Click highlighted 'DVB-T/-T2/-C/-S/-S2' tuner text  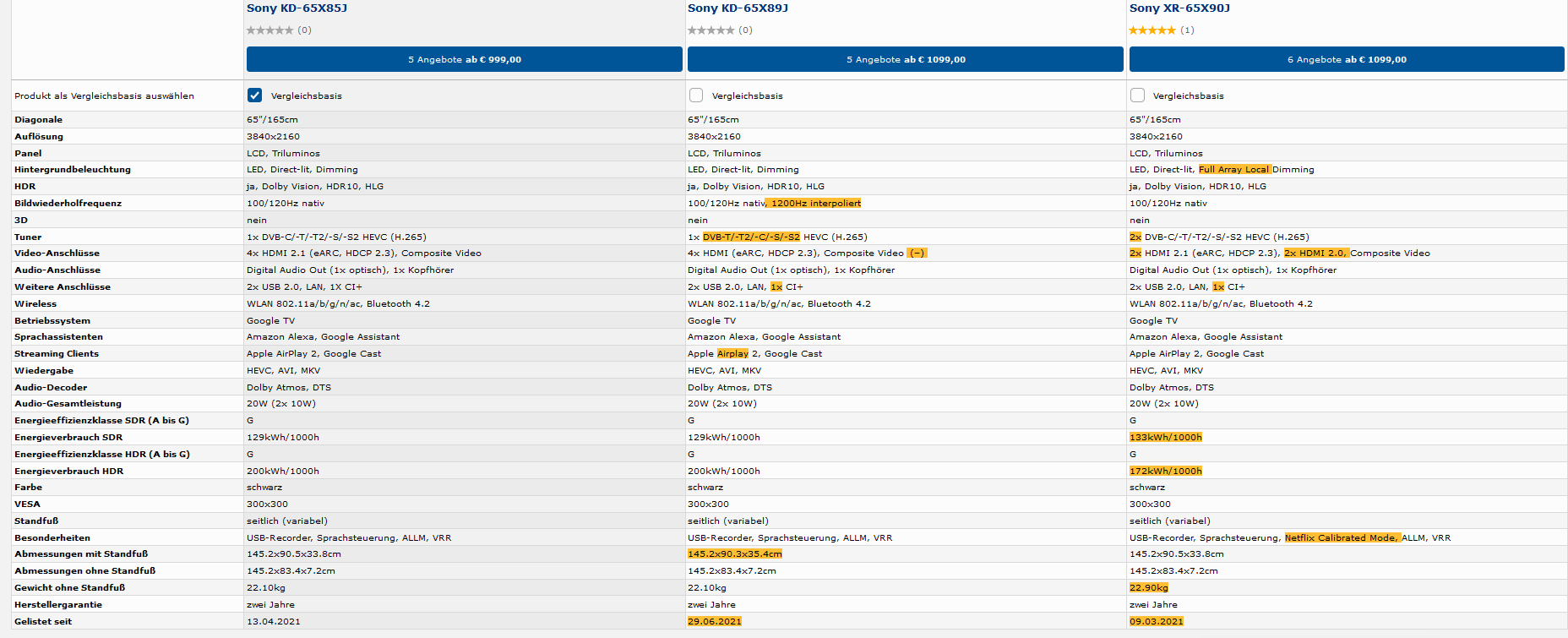[x=751, y=237]
